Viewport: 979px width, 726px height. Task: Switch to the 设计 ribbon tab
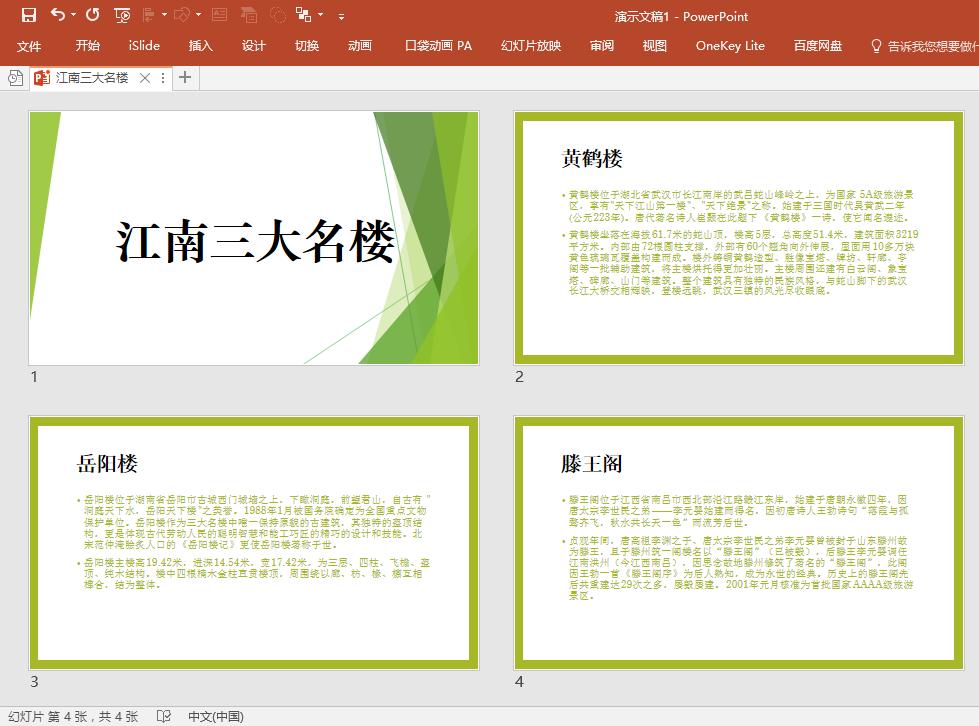(x=251, y=45)
